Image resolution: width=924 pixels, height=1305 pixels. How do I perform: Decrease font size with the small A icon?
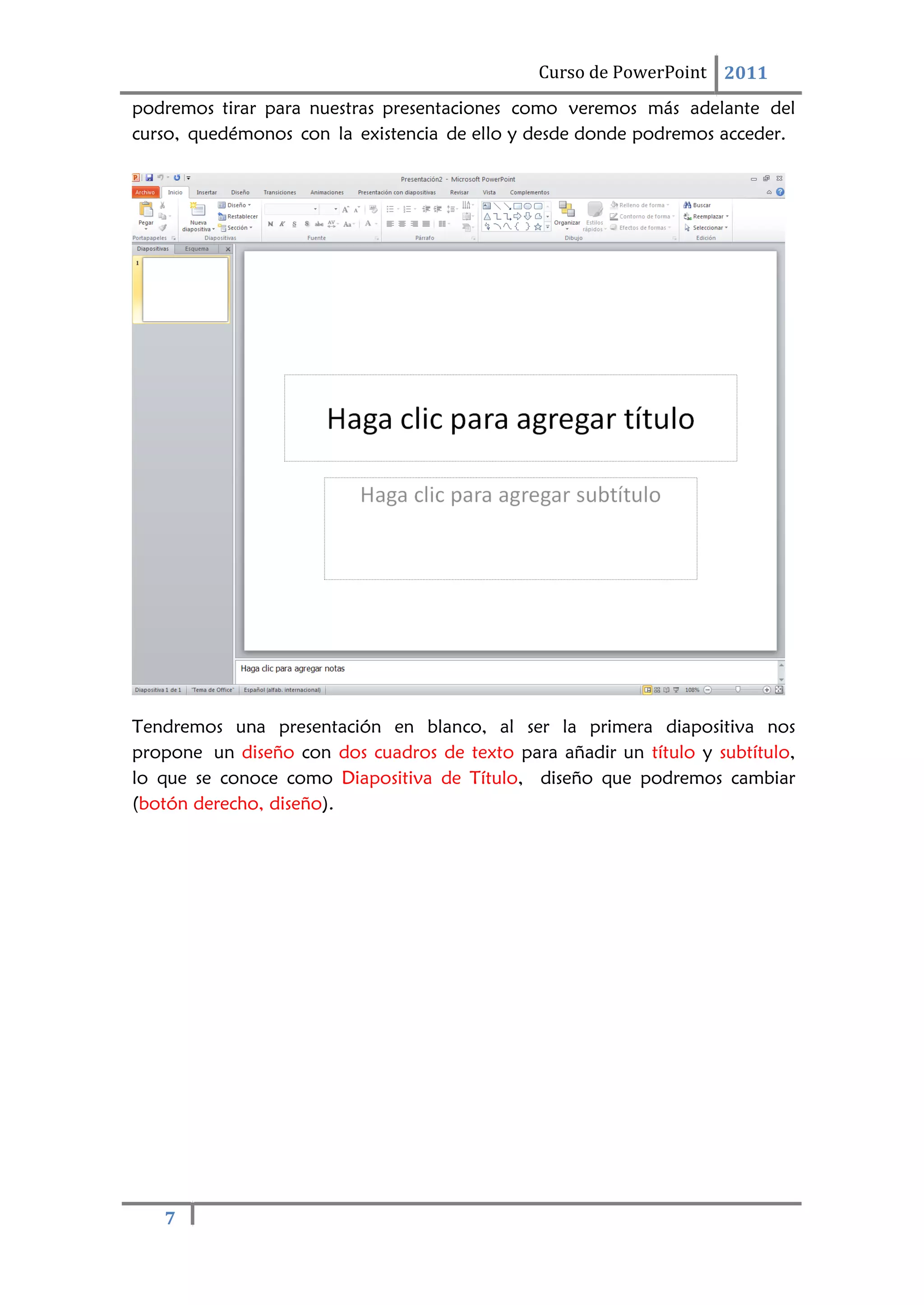357,209
